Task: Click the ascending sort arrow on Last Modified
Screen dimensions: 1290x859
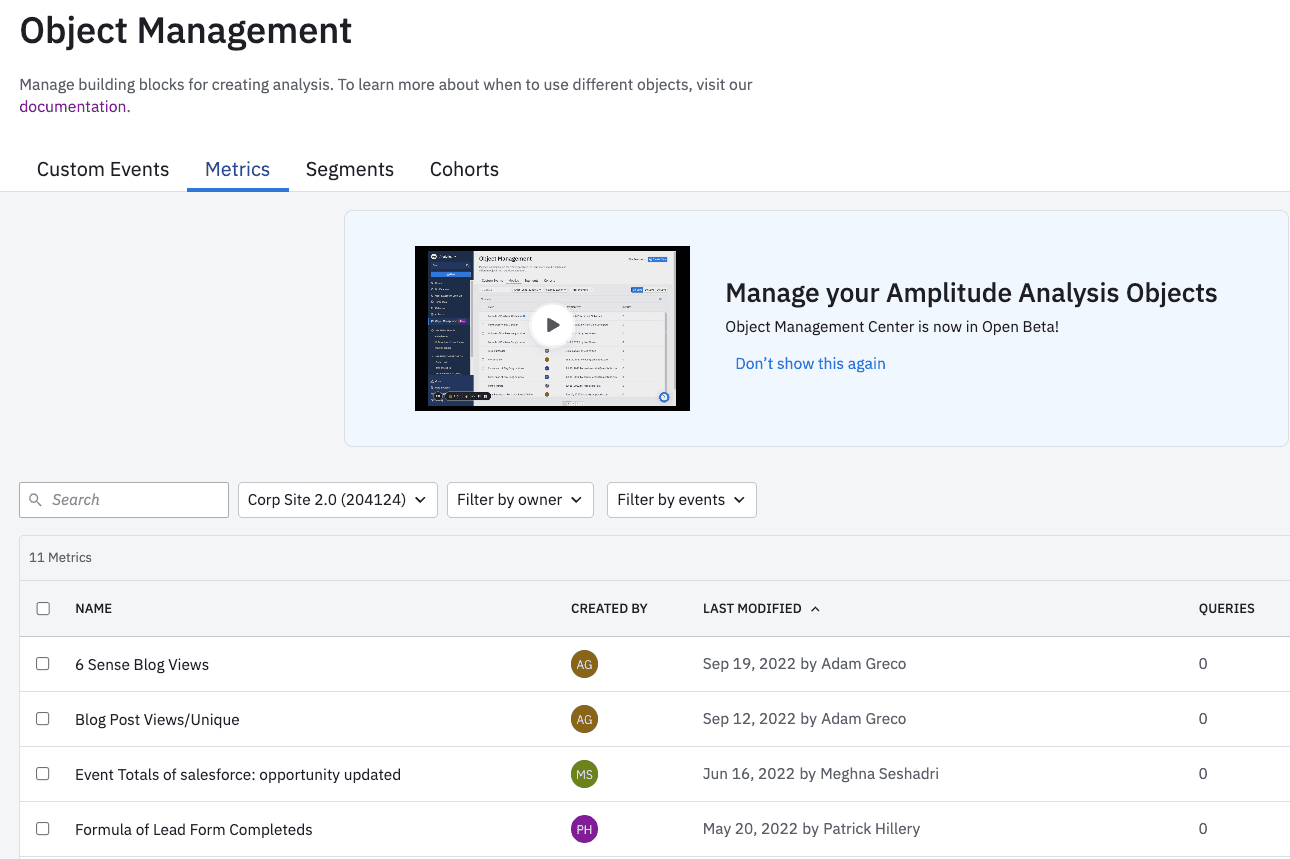Action: [x=814, y=608]
